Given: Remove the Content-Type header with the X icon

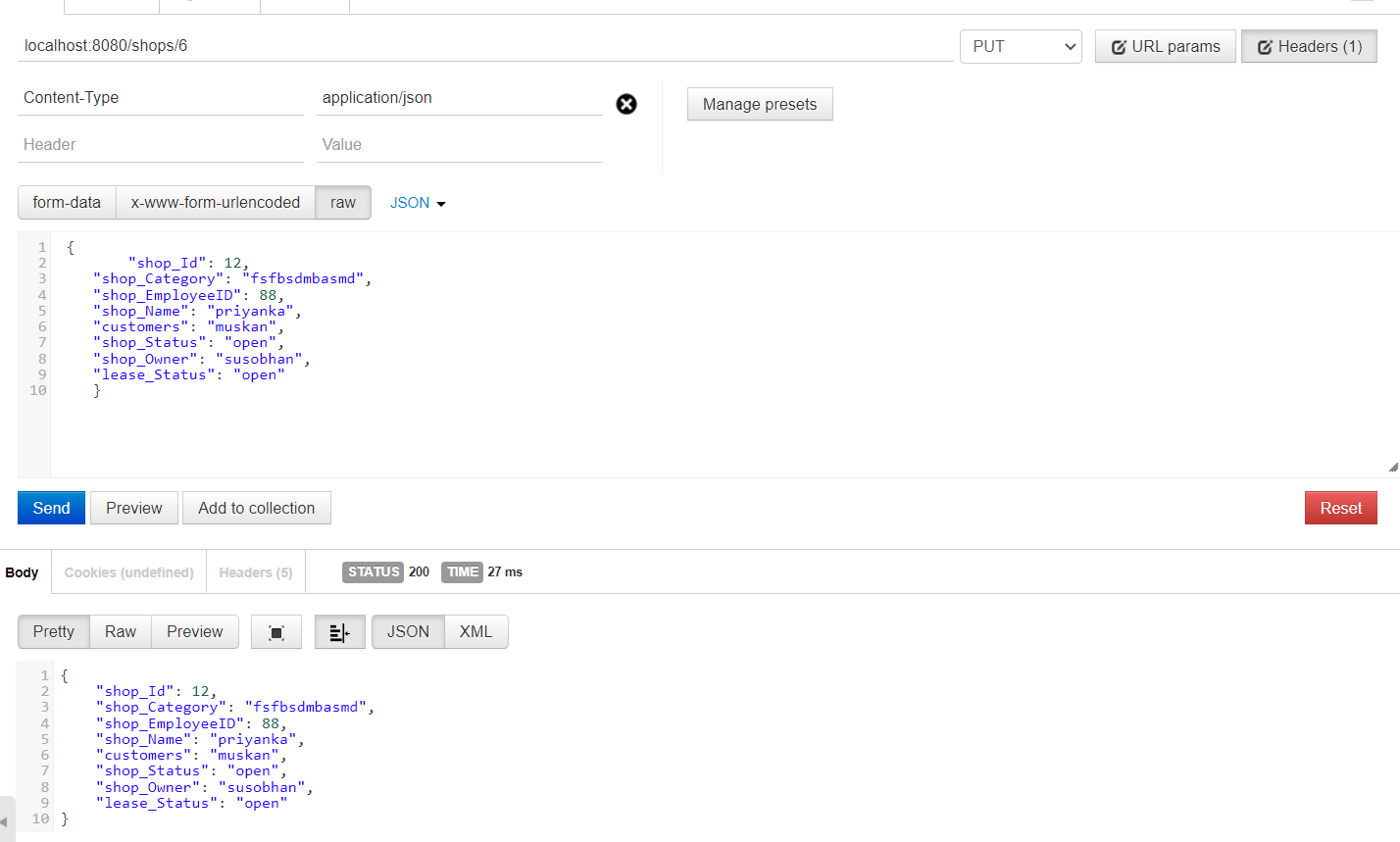Looking at the screenshot, I should pos(626,104).
